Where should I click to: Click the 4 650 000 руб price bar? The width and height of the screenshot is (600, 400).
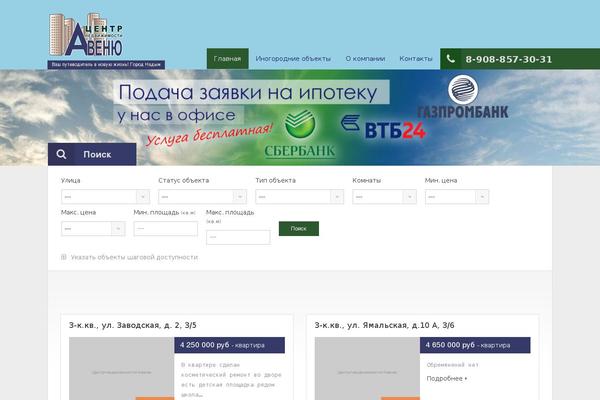(x=475, y=345)
